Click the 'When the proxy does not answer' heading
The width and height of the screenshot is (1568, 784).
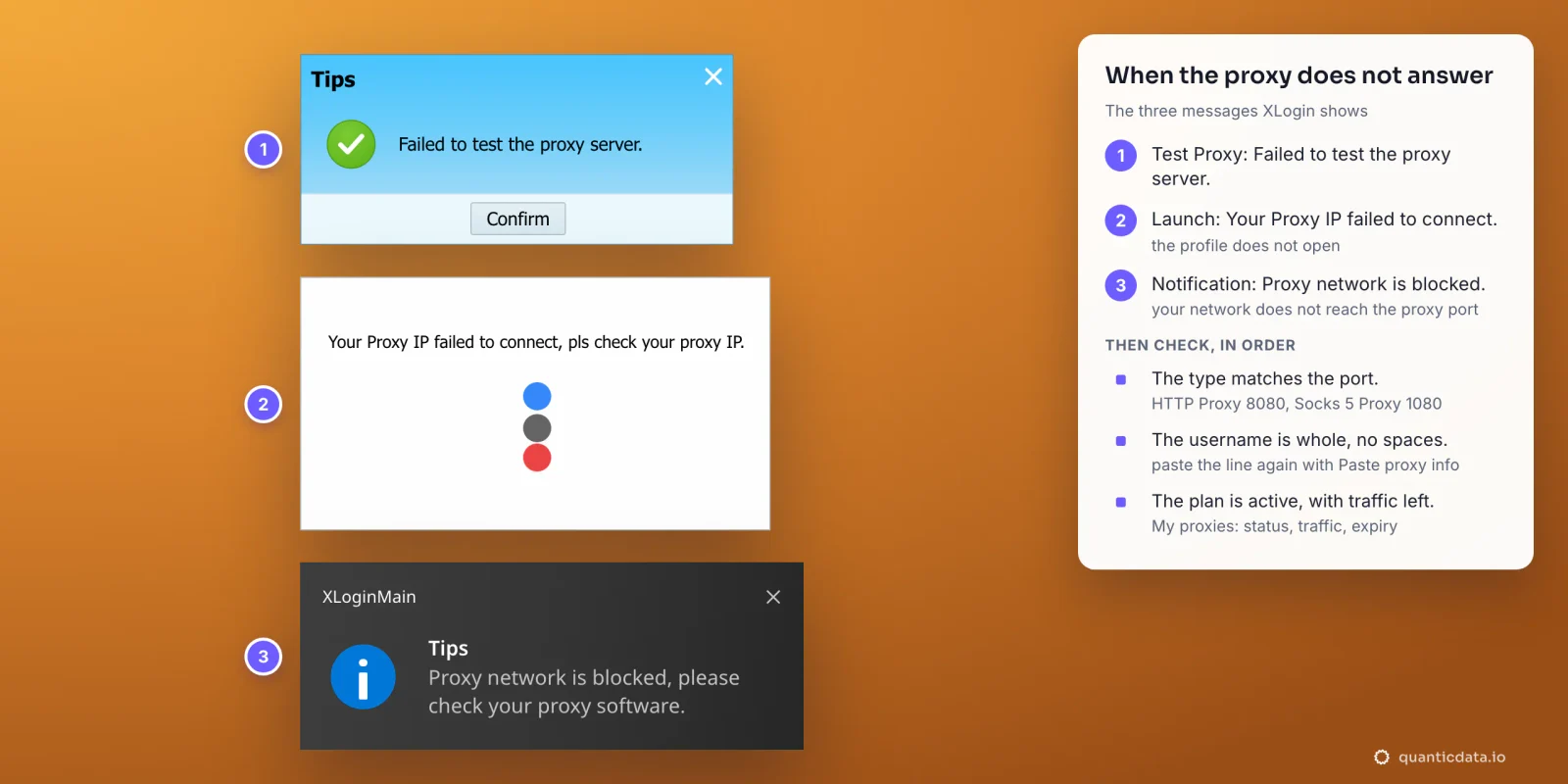click(1298, 75)
